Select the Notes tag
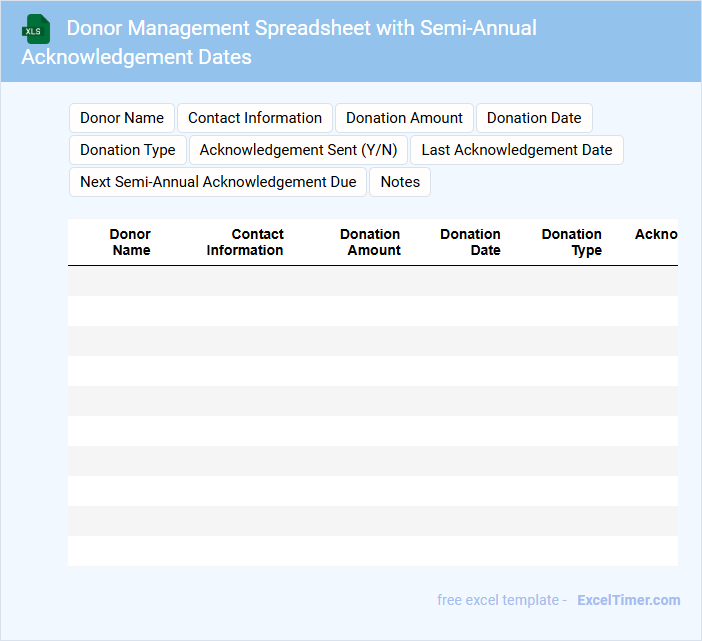This screenshot has width=702, height=641. (400, 182)
